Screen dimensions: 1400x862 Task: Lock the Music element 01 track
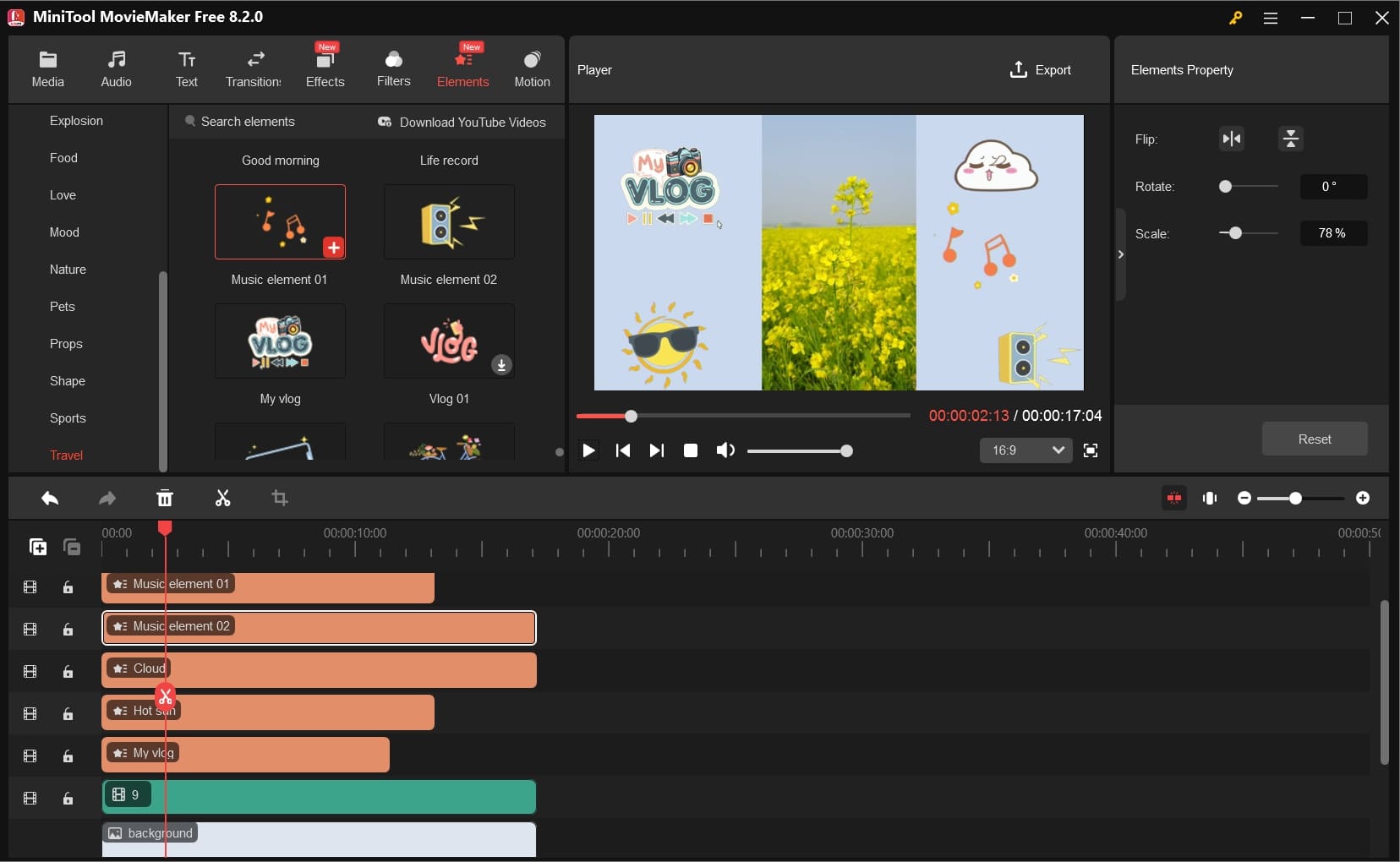click(68, 587)
